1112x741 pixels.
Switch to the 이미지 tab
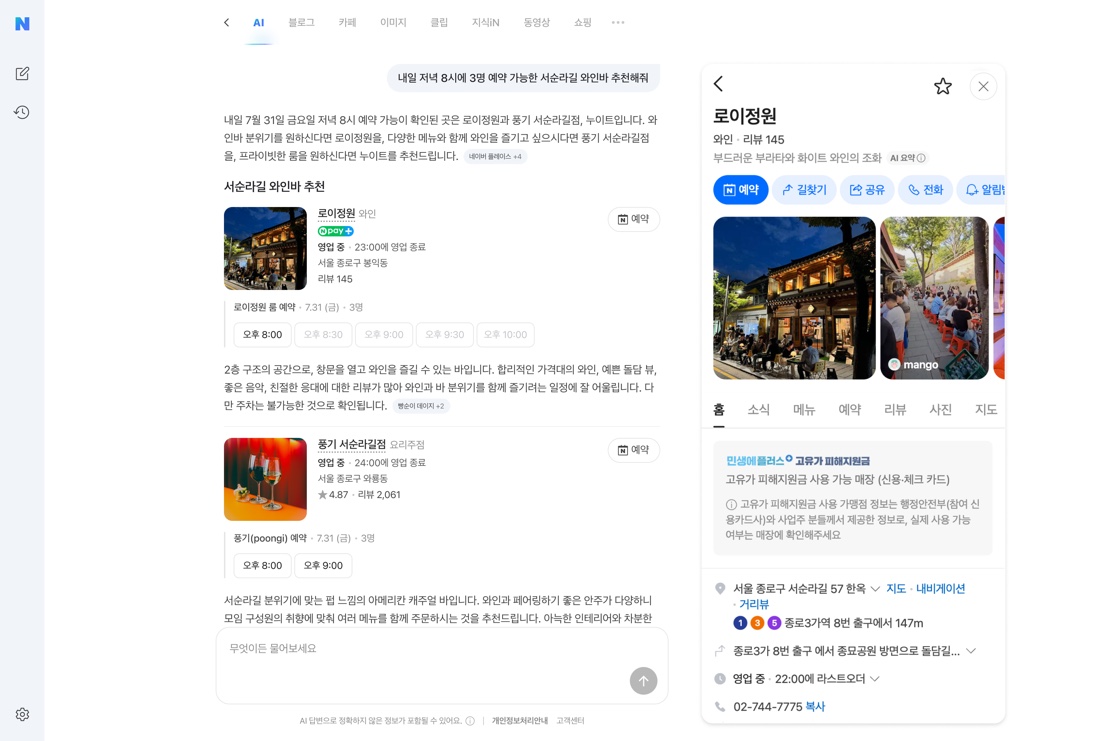click(393, 23)
